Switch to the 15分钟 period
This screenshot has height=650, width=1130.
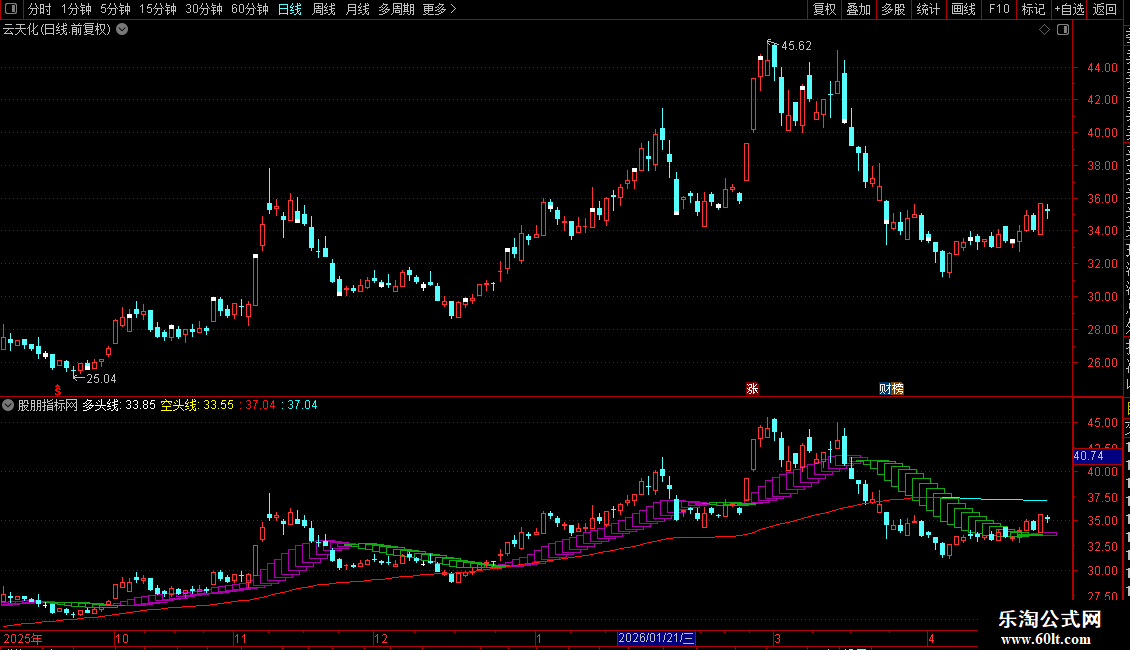pyautogui.click(x=158, y=9)
